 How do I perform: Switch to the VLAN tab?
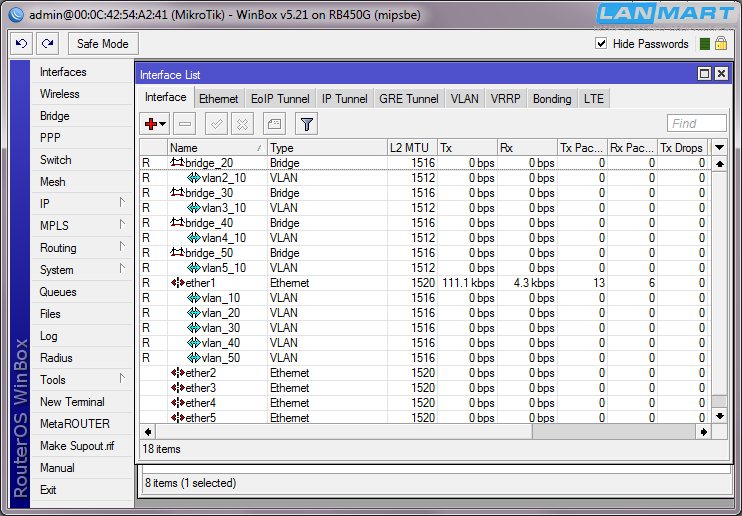(464, 99)
